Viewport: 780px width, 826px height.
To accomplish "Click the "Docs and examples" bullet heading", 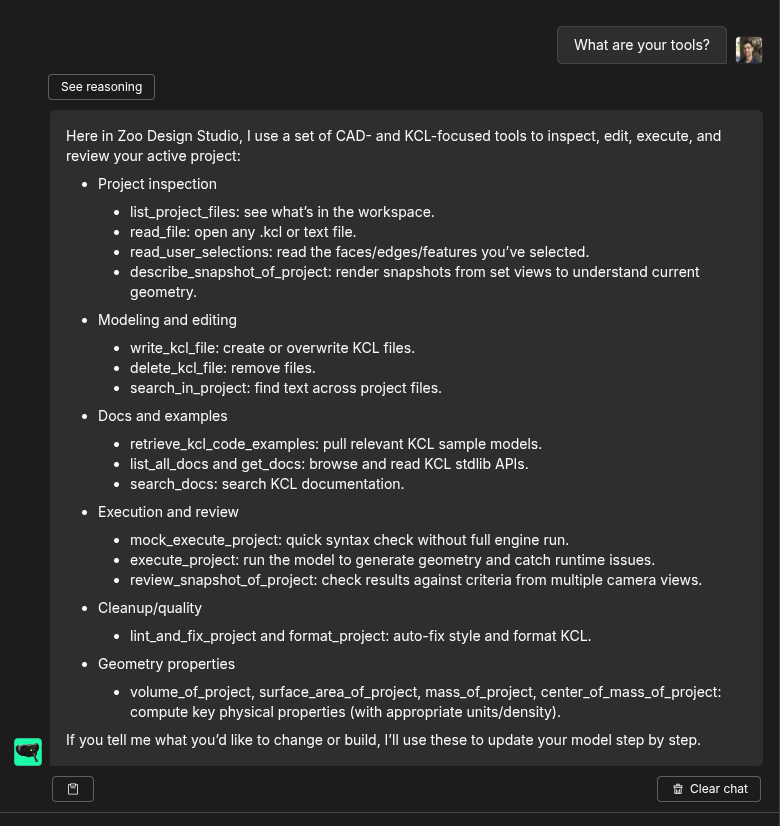I will point(162,416).
